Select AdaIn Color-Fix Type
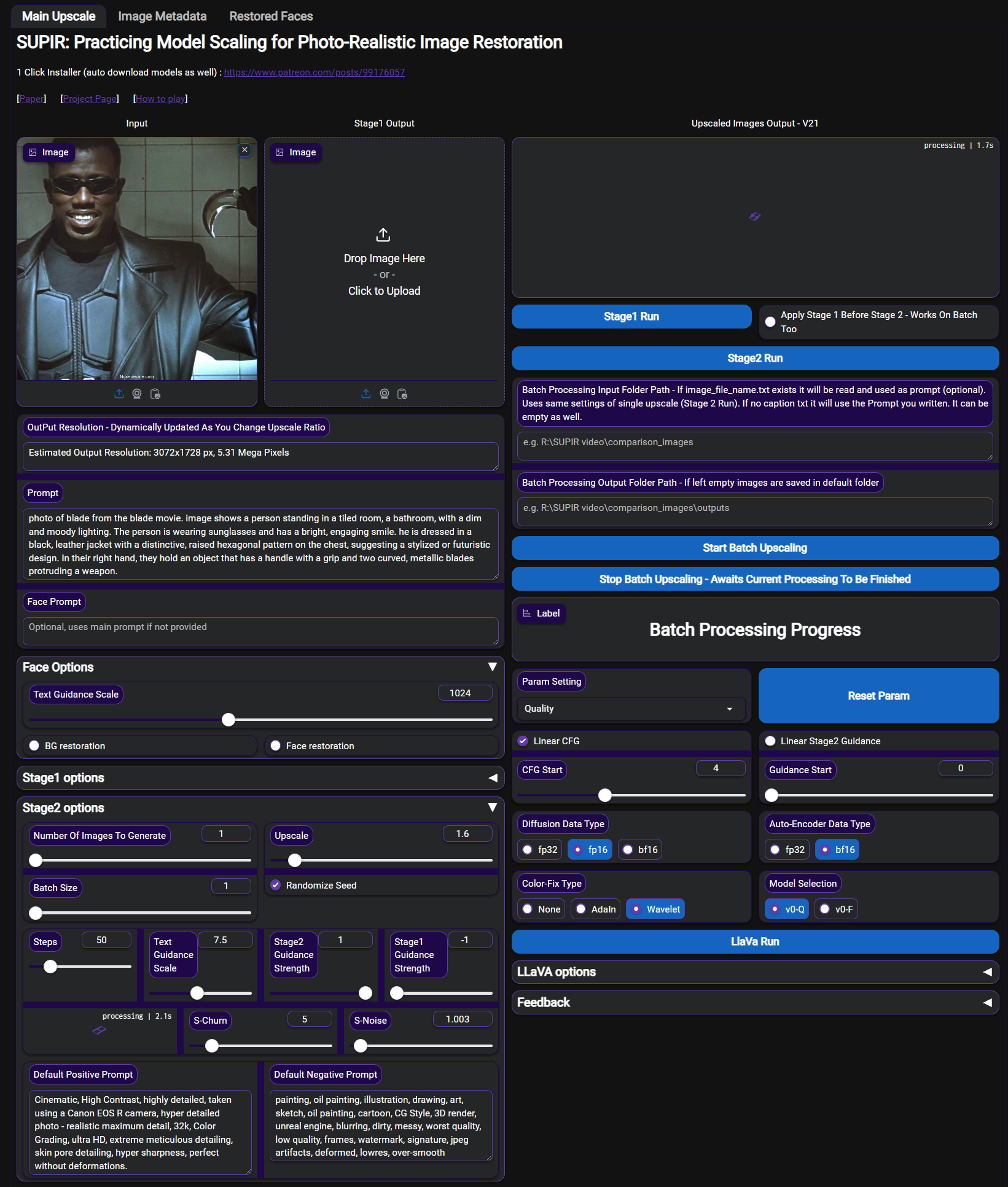Image resolution: width=1008 pixels, height=1187 pixels. (596, 909)
